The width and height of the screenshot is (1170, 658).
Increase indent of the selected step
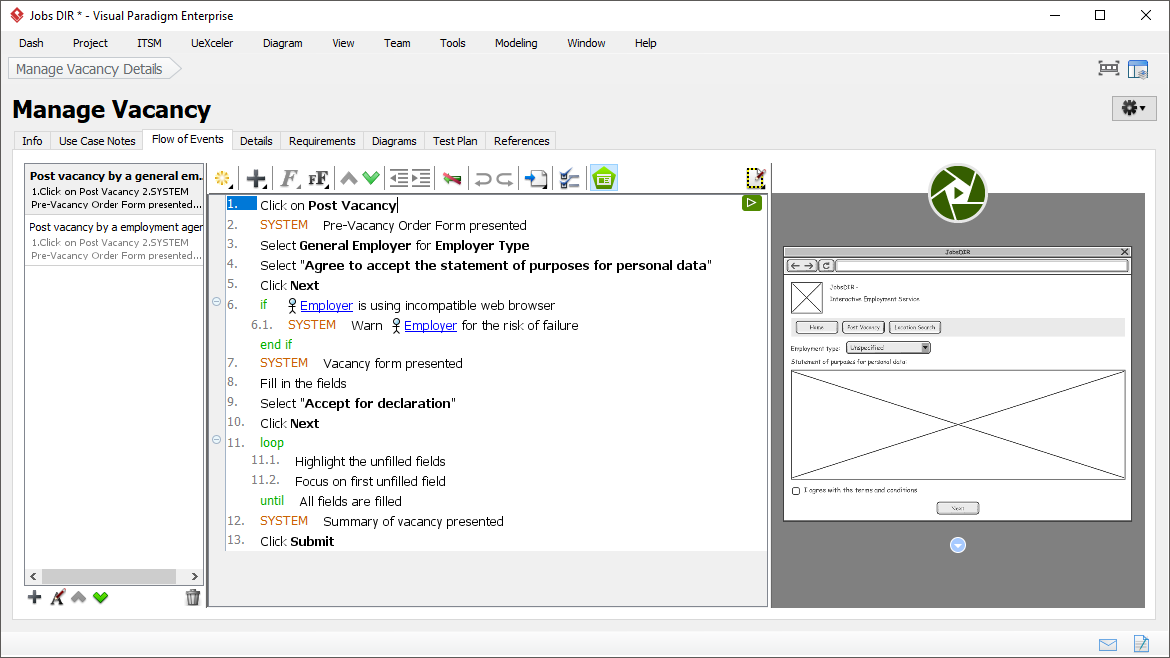[x=422, y=178]
